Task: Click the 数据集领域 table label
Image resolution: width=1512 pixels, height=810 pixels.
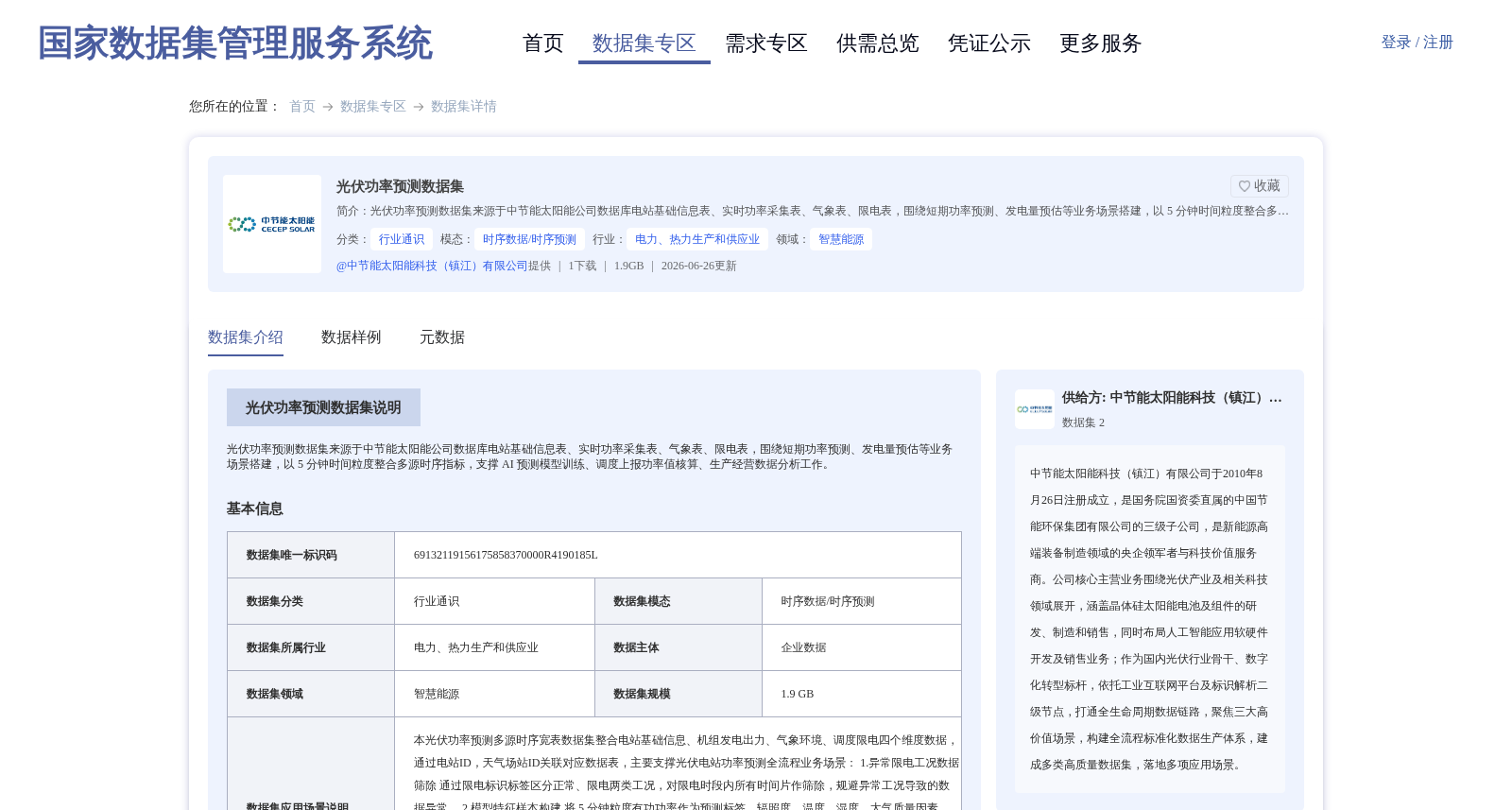Action: point(275,694)
